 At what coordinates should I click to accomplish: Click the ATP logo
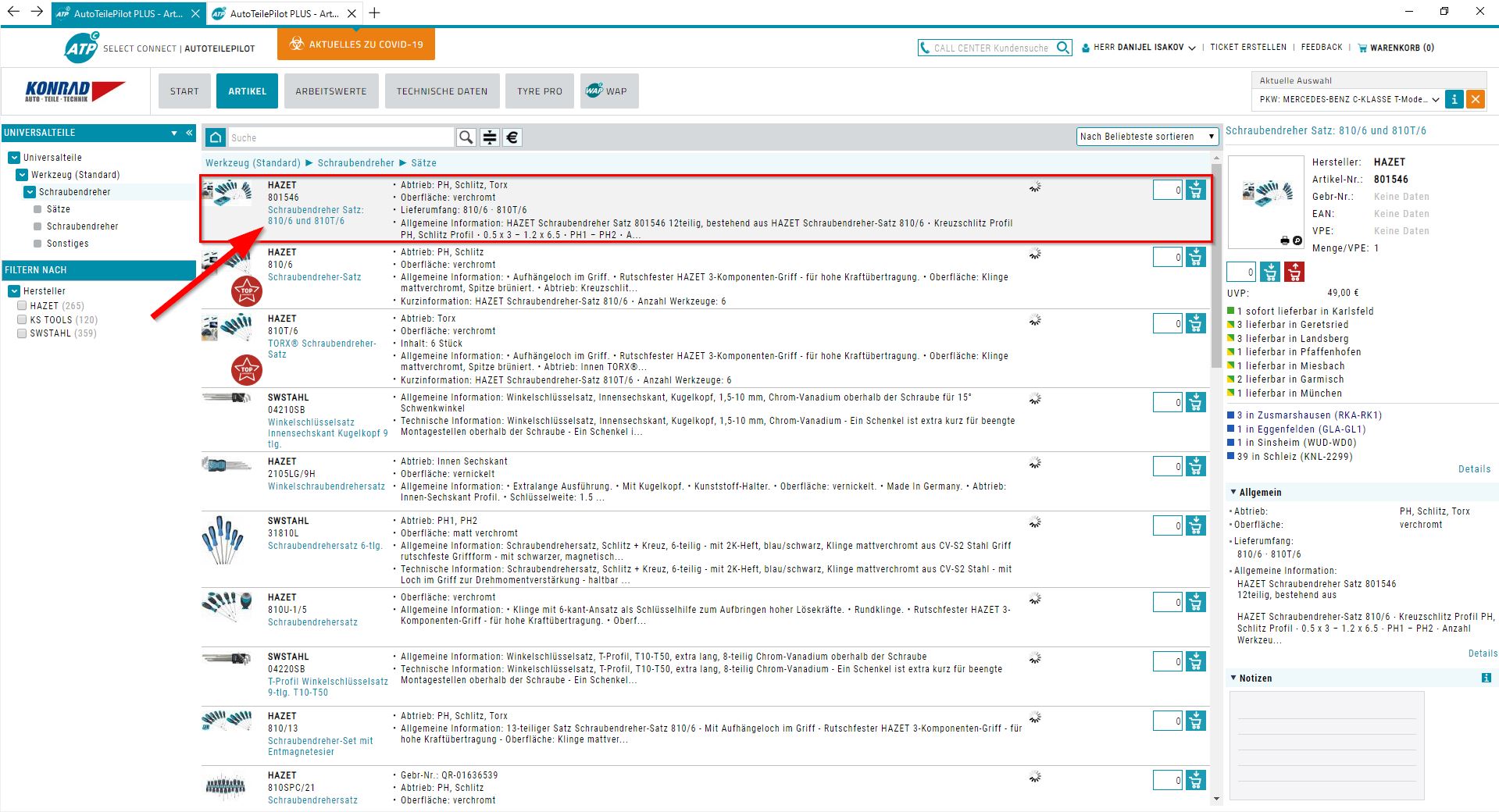(x=81, y=48)
